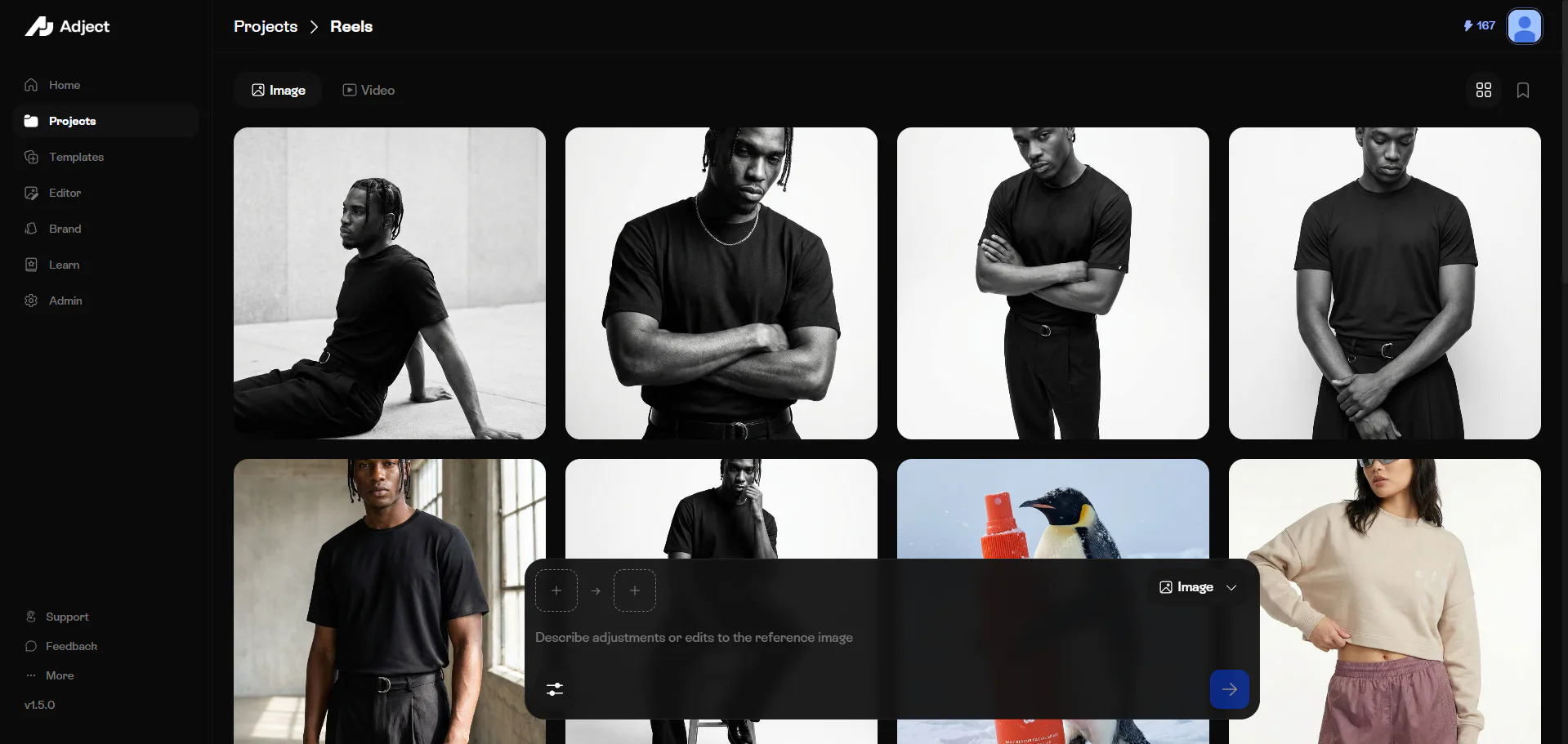Viewport: 1568px width, 744px height.
Task: Open the Learn section
Action: pyautogui.click(x=106, y=265)
